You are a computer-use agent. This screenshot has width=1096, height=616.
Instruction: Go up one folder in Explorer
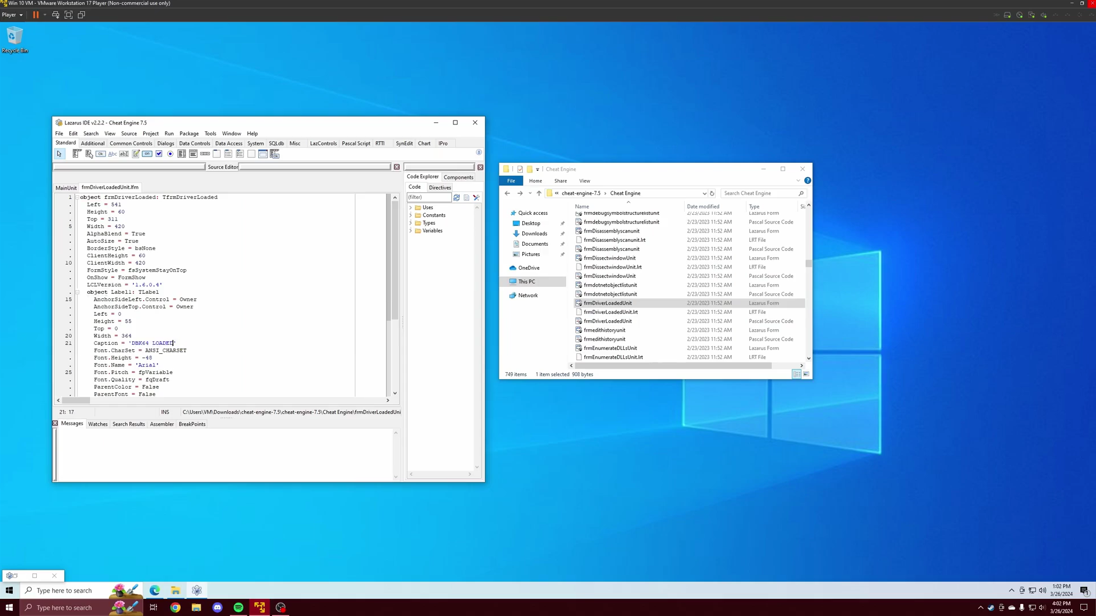tap(539, 194)
